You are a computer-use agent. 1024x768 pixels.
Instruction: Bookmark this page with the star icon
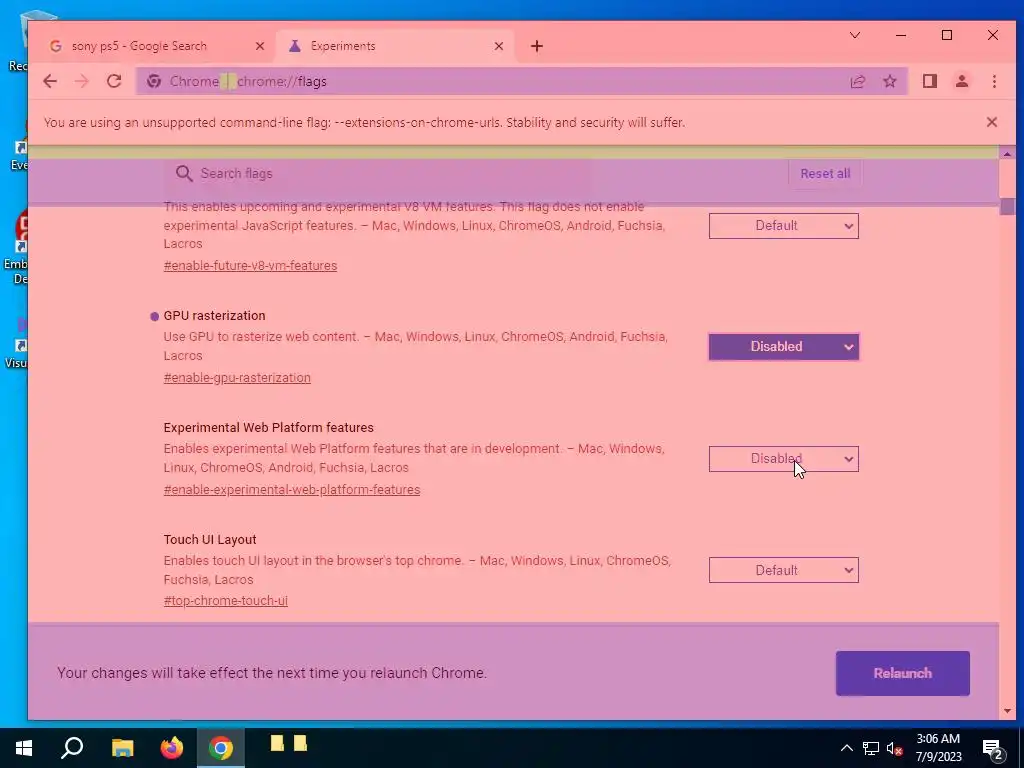point(889,81)
